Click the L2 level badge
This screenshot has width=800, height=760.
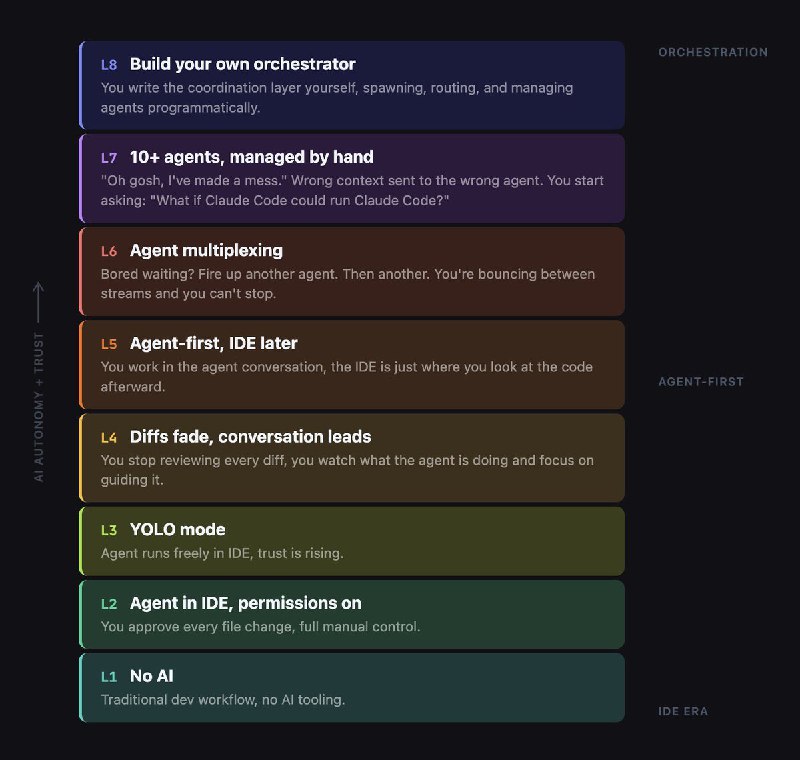109,604
